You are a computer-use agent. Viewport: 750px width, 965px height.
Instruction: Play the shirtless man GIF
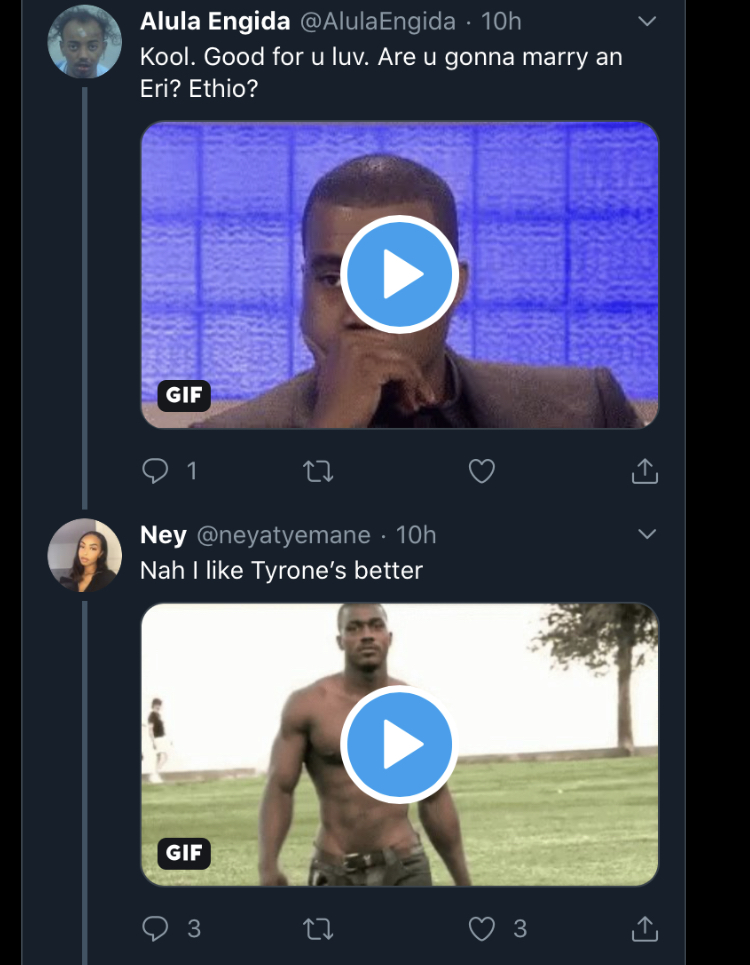point(399,744)
